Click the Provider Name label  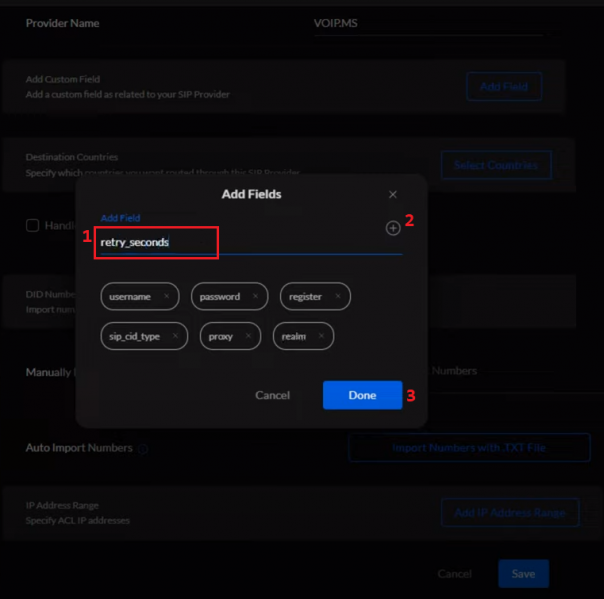pos(62,23)
